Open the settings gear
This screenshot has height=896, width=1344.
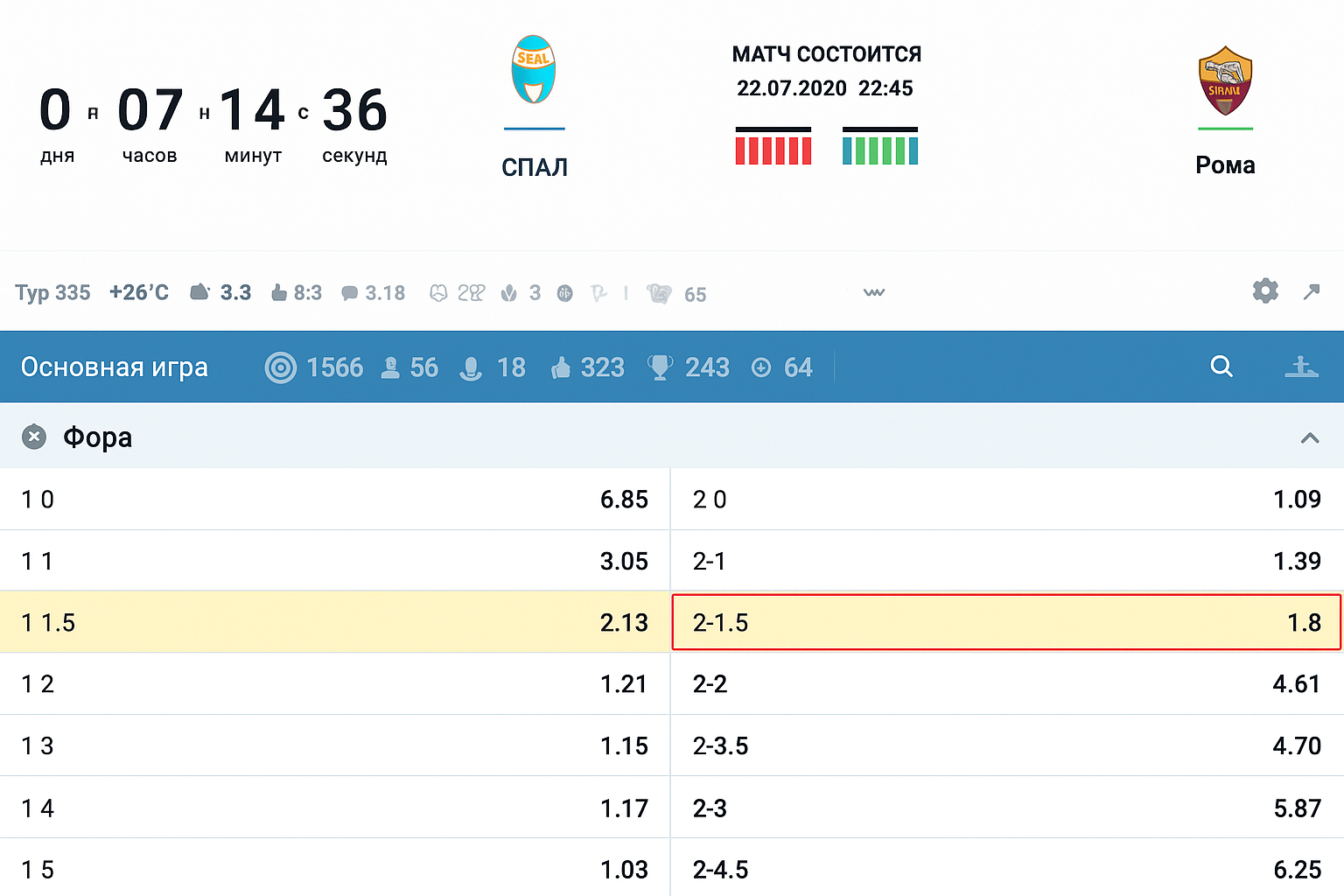1265,290
